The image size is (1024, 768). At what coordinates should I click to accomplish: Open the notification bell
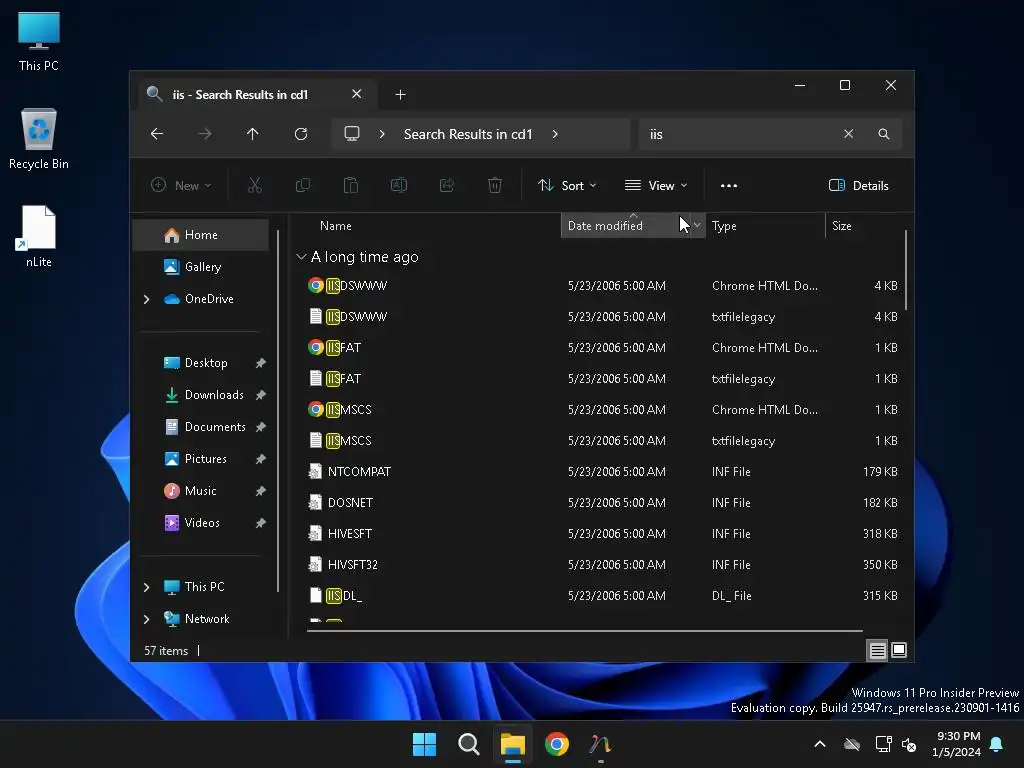(x=997, y=744)
